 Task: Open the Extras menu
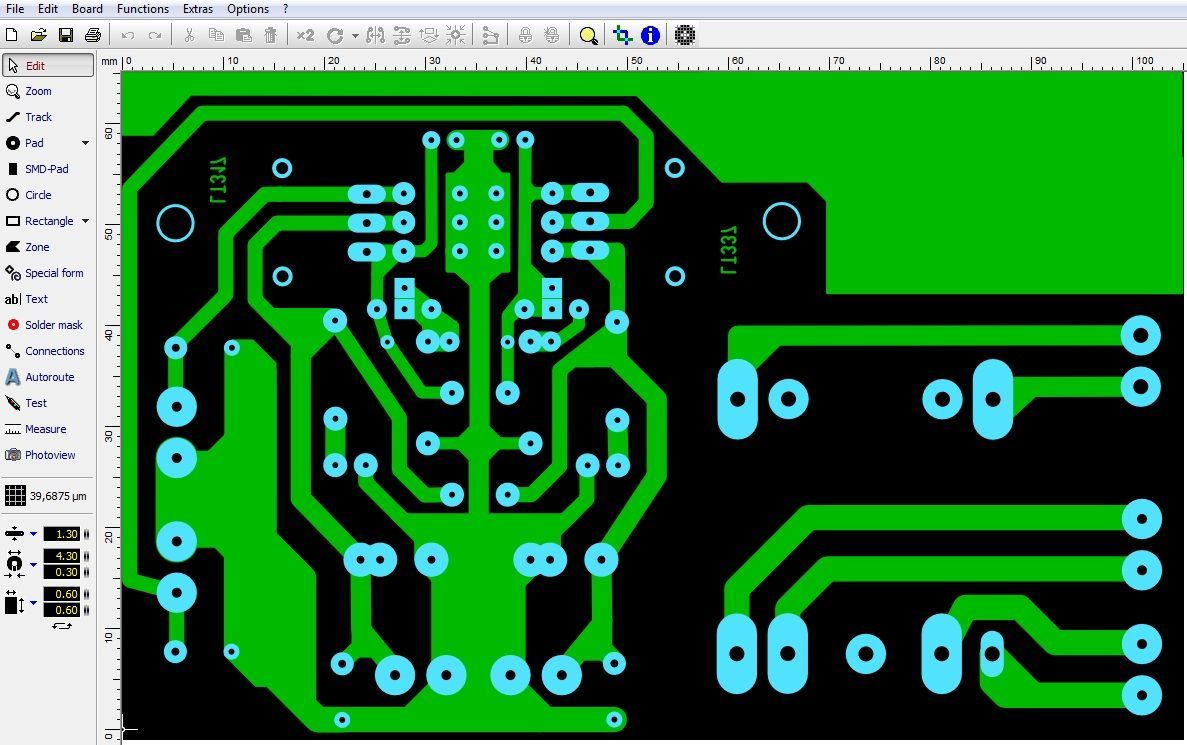(x=198, y=9)
